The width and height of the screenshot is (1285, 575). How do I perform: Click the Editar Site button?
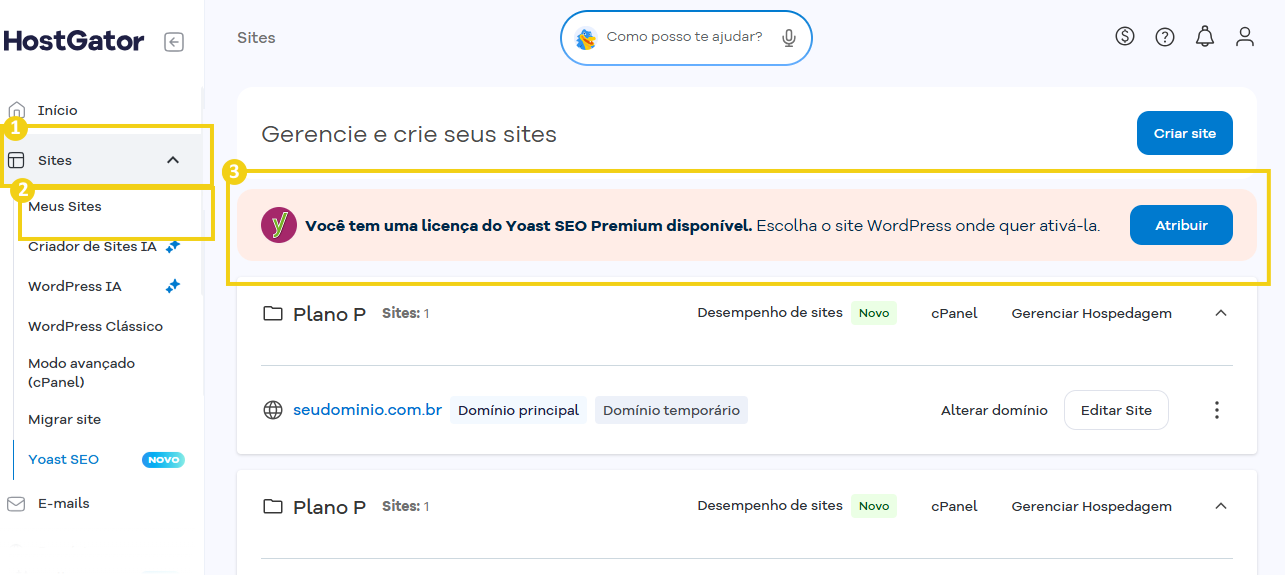click(x=1116, y=410)
